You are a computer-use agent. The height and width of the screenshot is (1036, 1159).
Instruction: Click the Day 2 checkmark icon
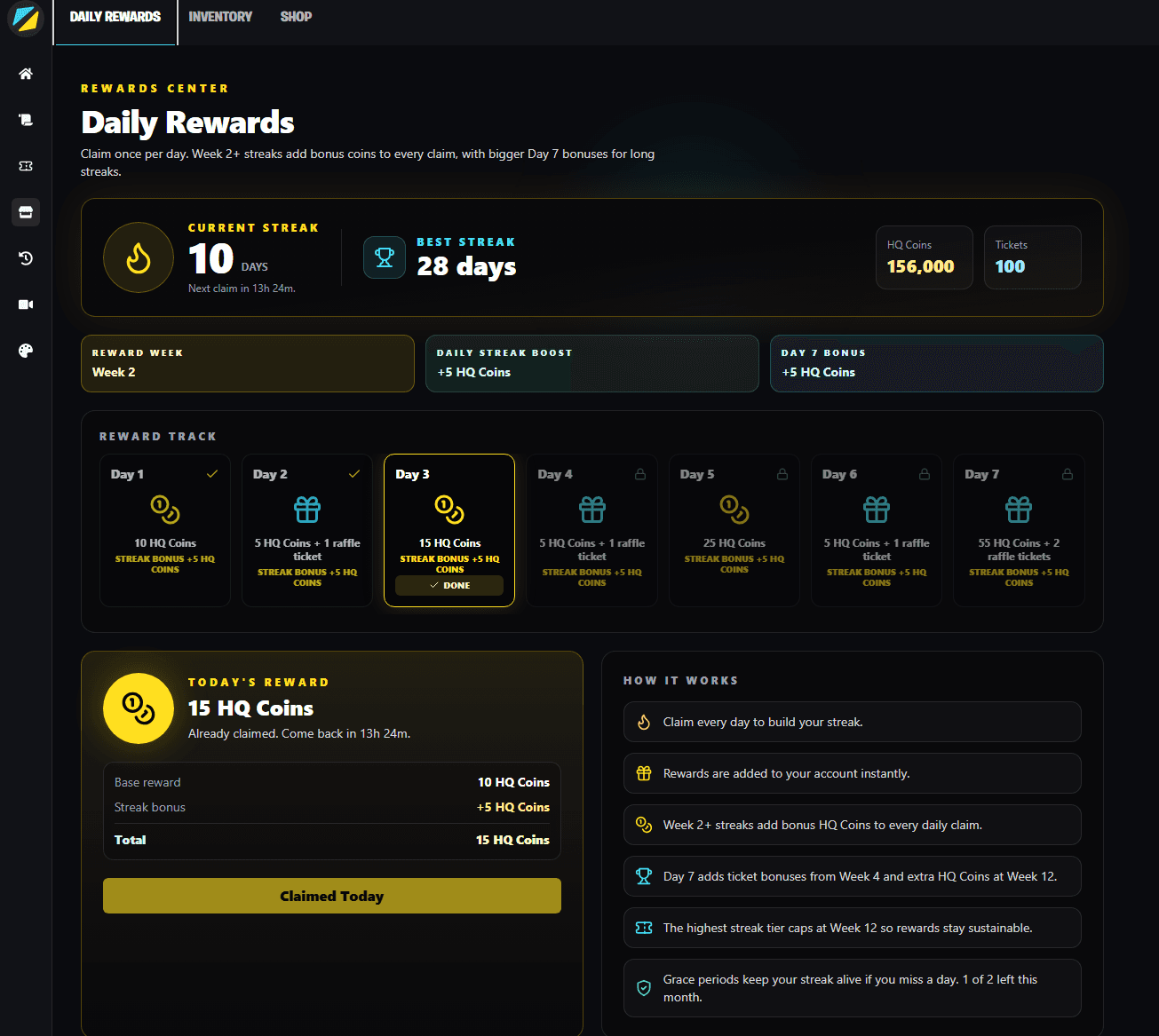coord(354,474)
